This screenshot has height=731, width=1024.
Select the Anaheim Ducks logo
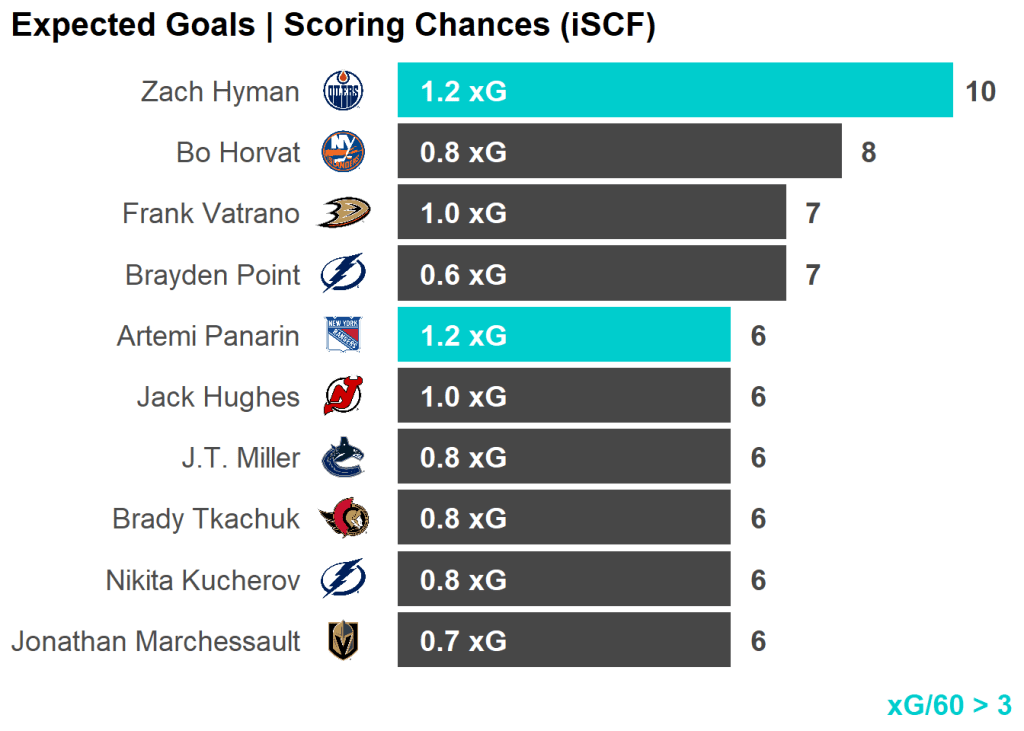tap(343, 213)
